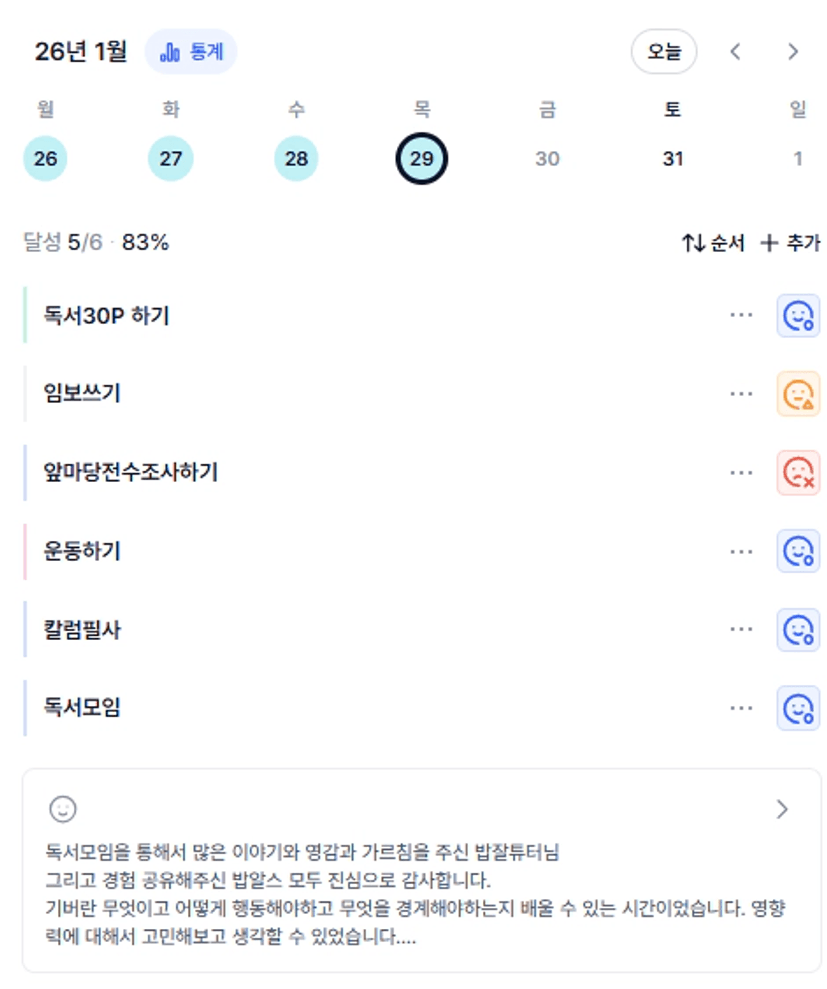827x989 pixels.
Task: Toggle status face for 독서30P 하기
Action: pyautogui.click(x=798, y=316)
